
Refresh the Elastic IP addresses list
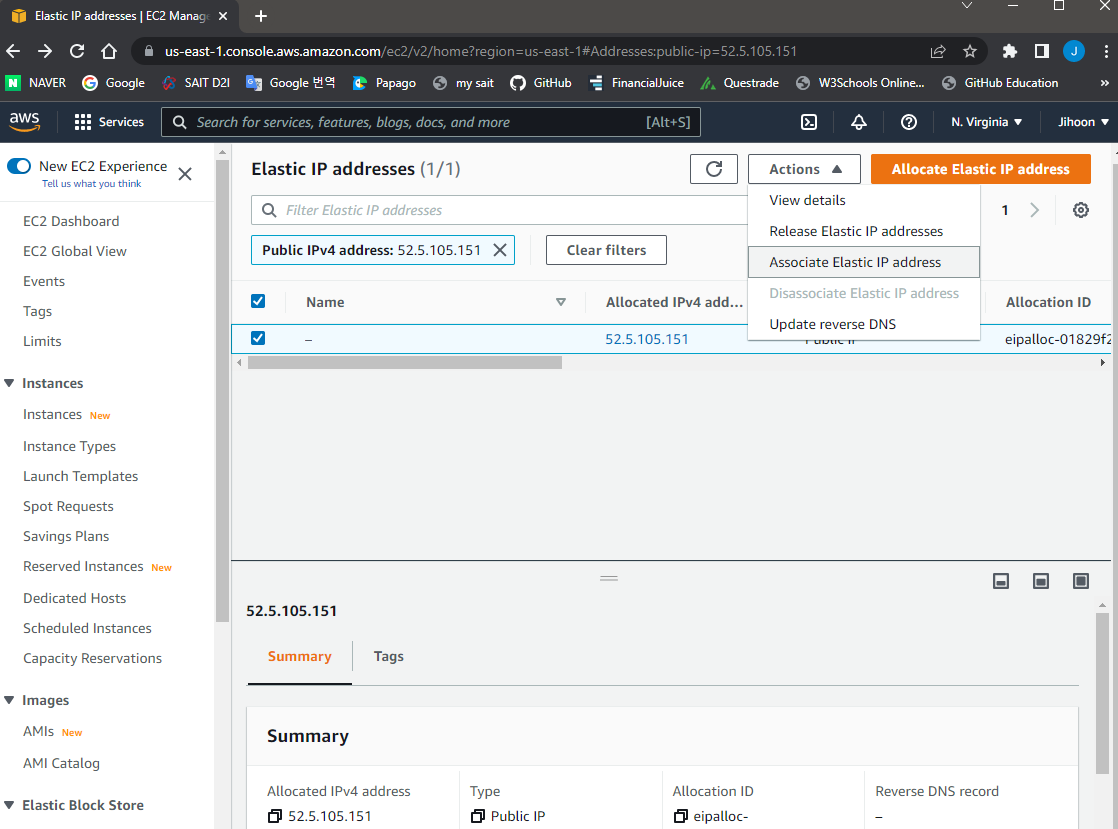point(714,169)
